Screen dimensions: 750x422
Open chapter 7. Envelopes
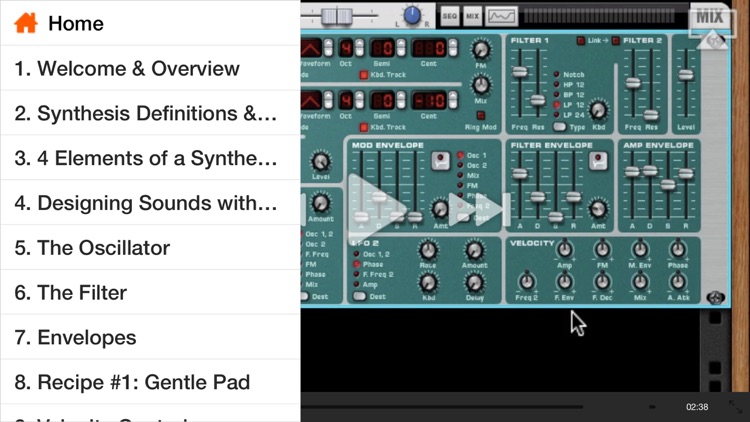click(x=150, y=337)
